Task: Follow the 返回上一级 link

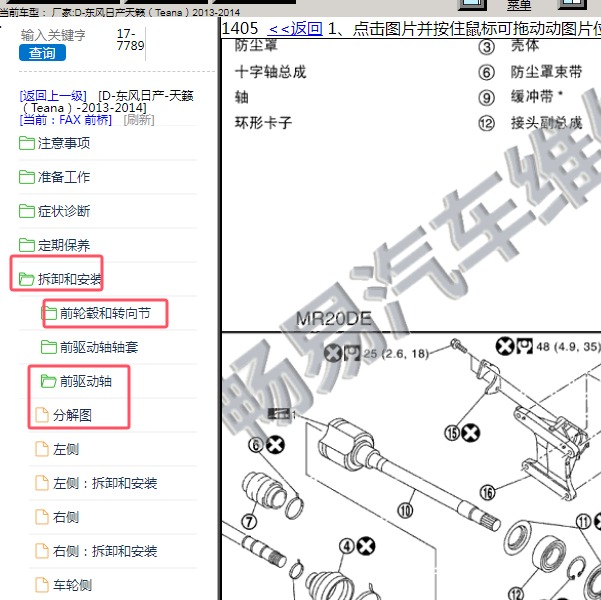Action: [53, 95]
